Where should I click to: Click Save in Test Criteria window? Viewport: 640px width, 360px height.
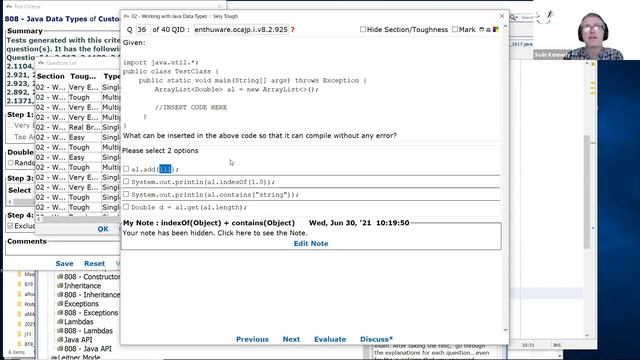coord(64,264)
